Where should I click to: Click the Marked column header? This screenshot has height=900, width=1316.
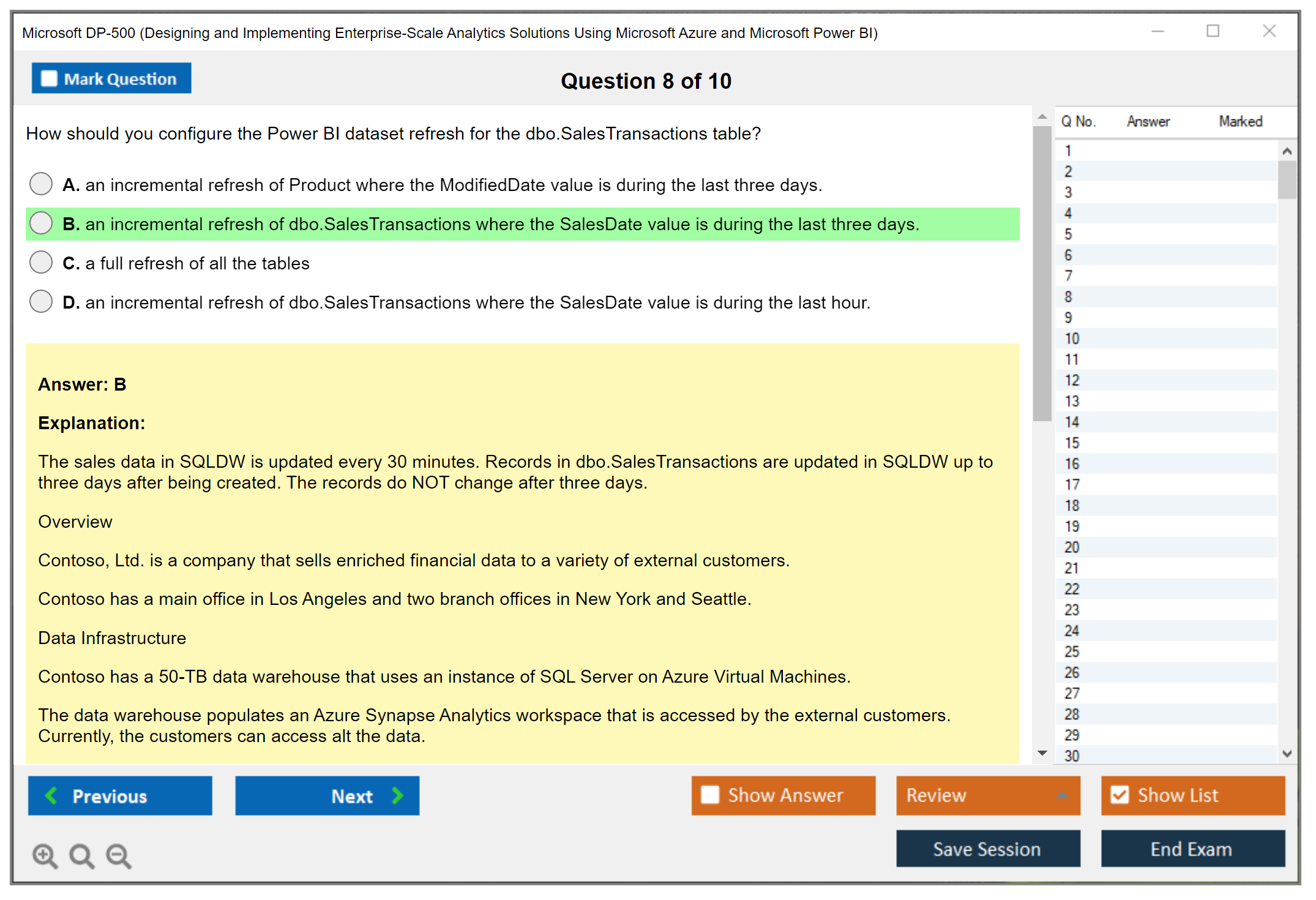pyautogui.click(x=1240, y=121)
